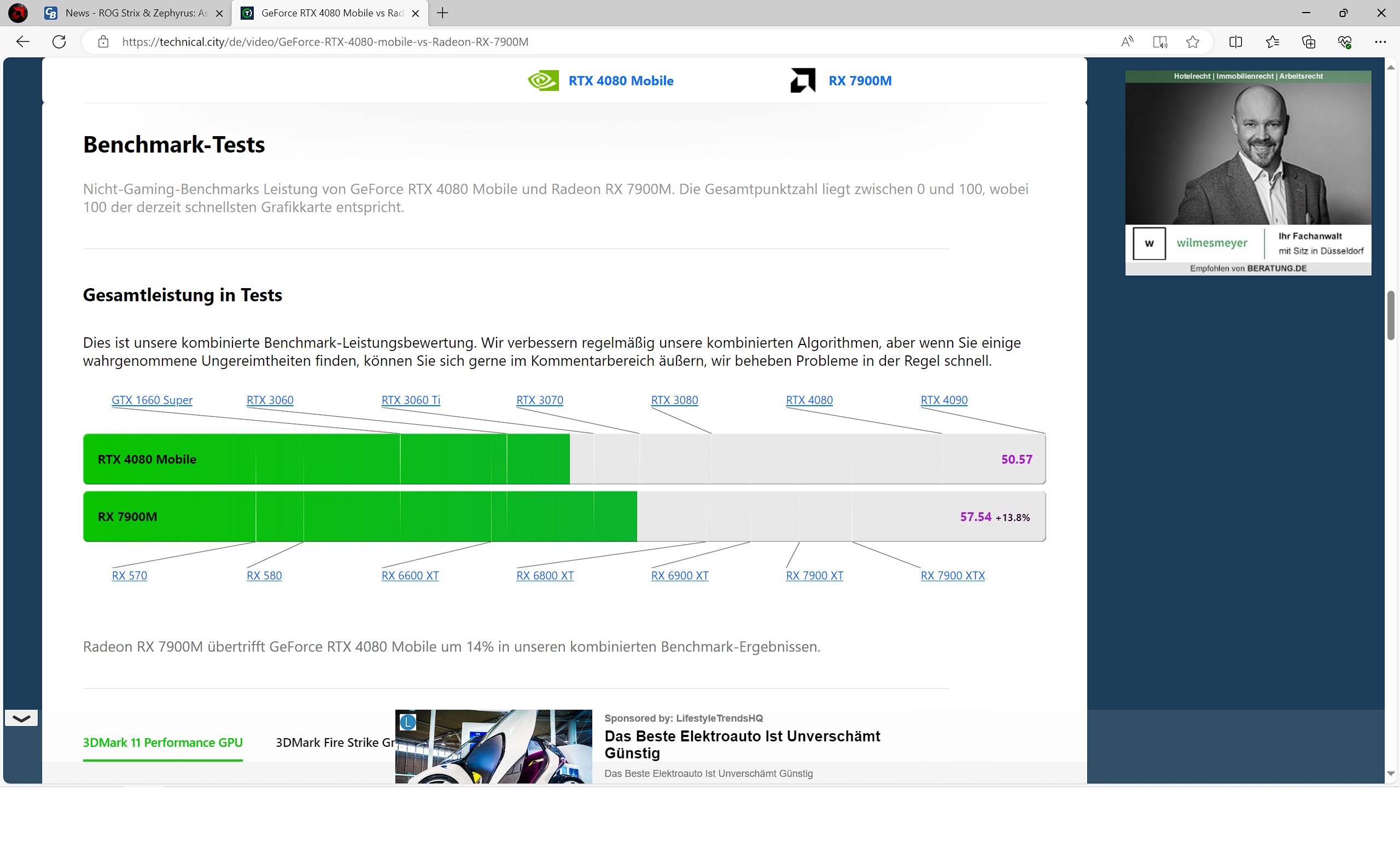Viewport: 1400px width, 842px height.
Task: Open browser essentials heart icon
Action: (1344, 42)
